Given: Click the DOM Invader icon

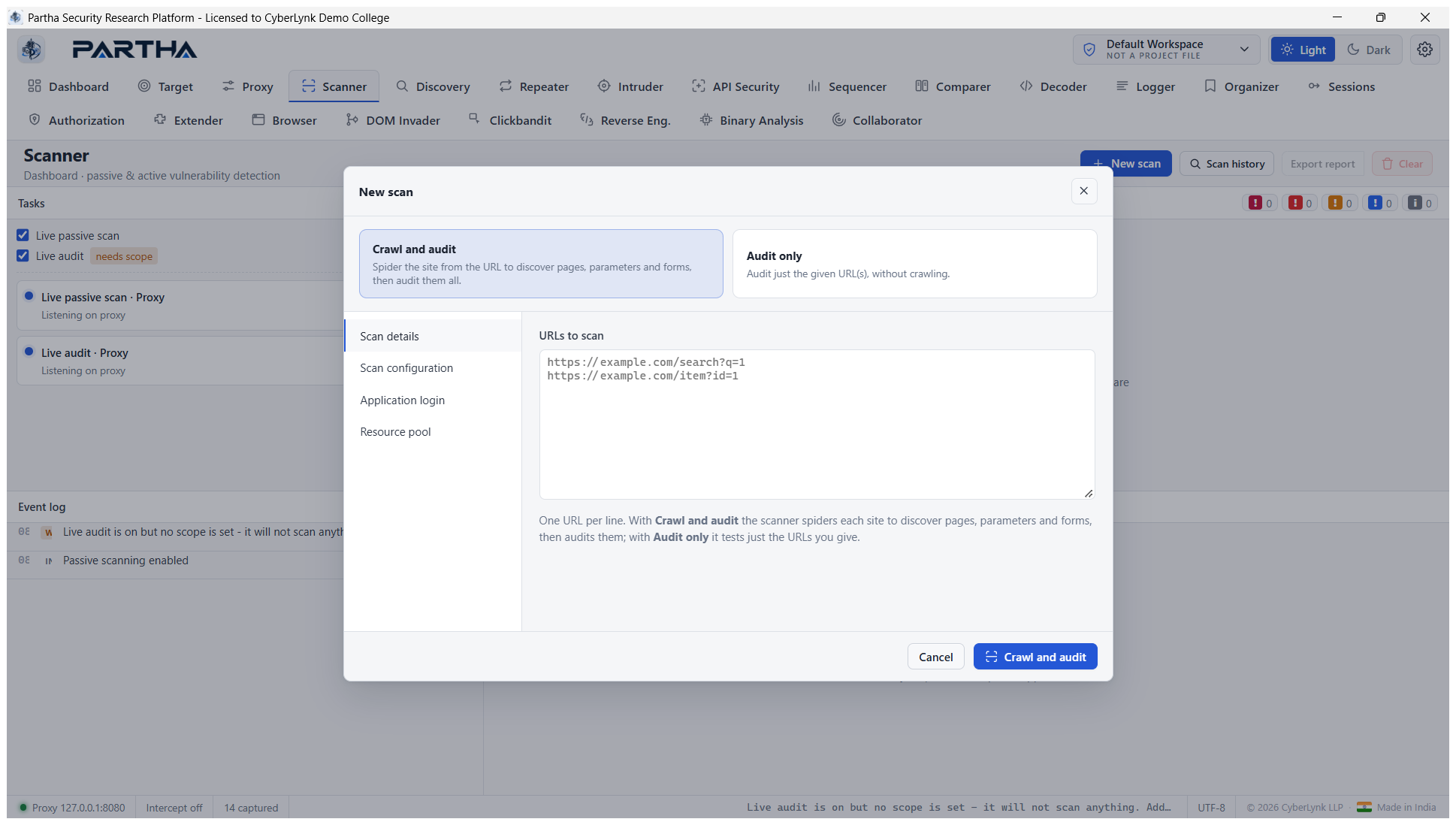Looking at the screenshot, I should tap(352, 120).
